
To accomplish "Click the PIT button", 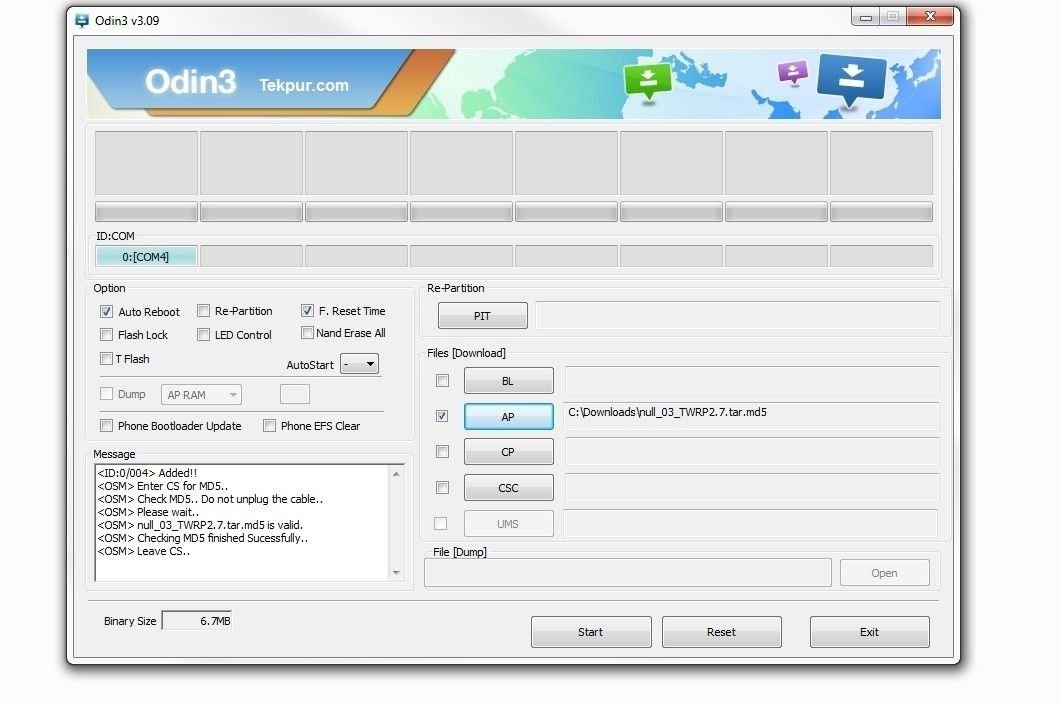I will coord(482,315).
